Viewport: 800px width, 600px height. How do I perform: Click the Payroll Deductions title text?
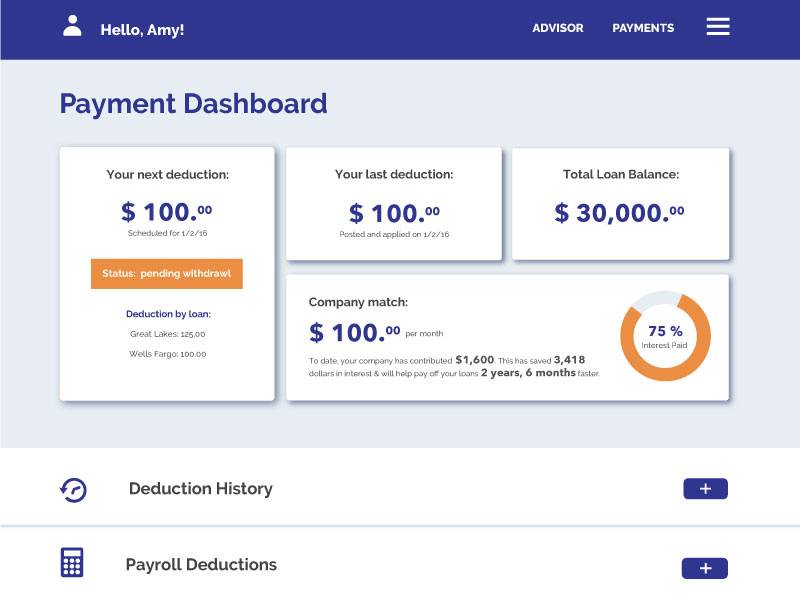pyautogui.click(x=201, y=564)
